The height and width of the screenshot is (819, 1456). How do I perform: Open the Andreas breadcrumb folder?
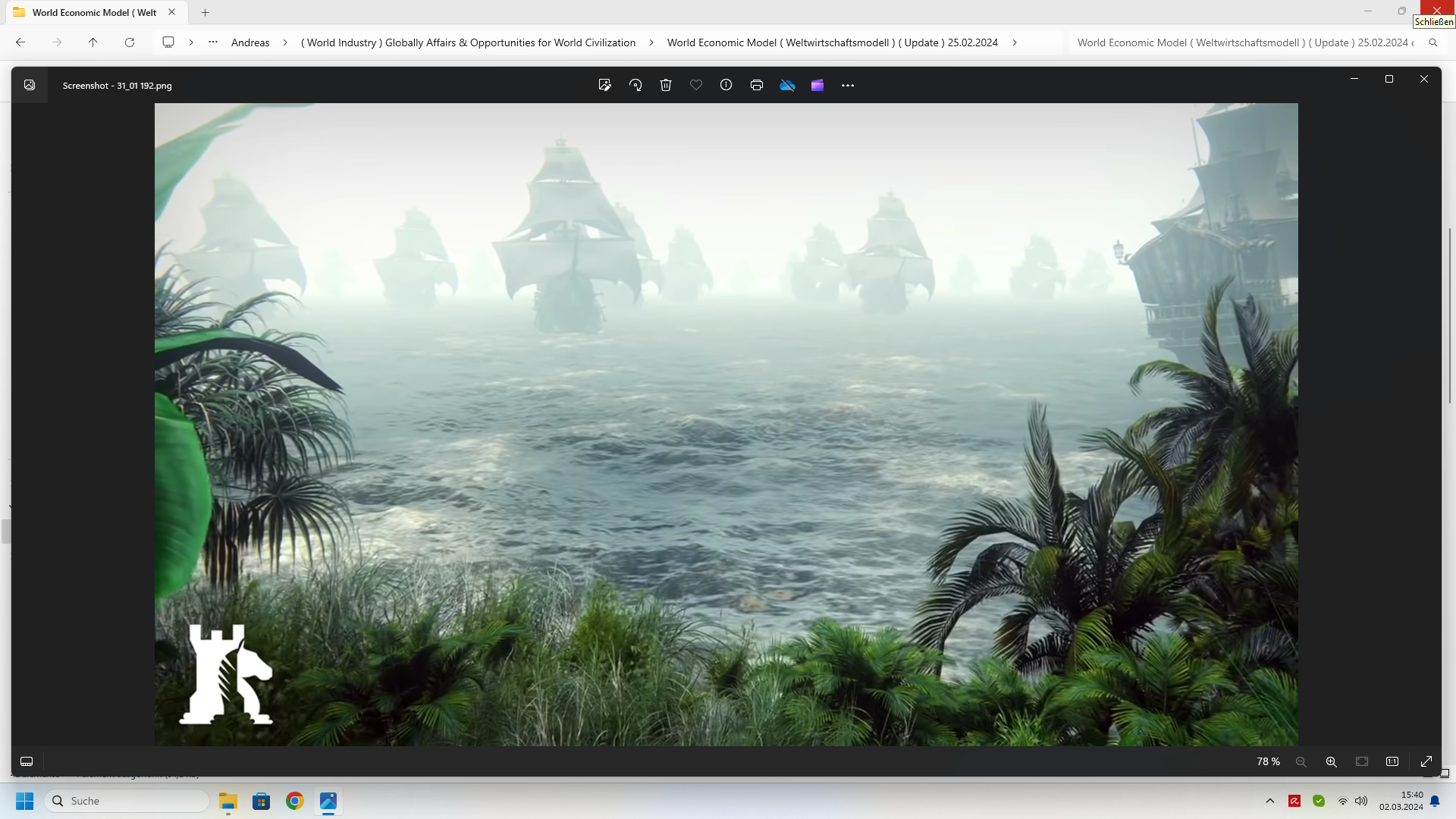(x=250, y=42)
